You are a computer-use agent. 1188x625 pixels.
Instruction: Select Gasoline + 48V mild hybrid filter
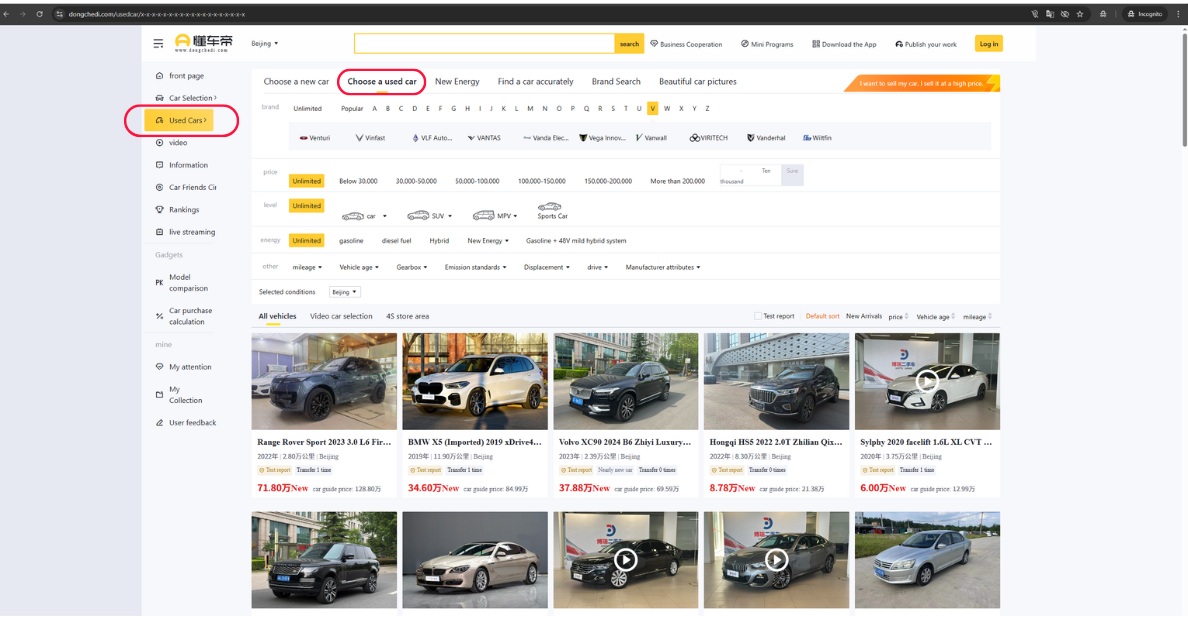[576, 241]
